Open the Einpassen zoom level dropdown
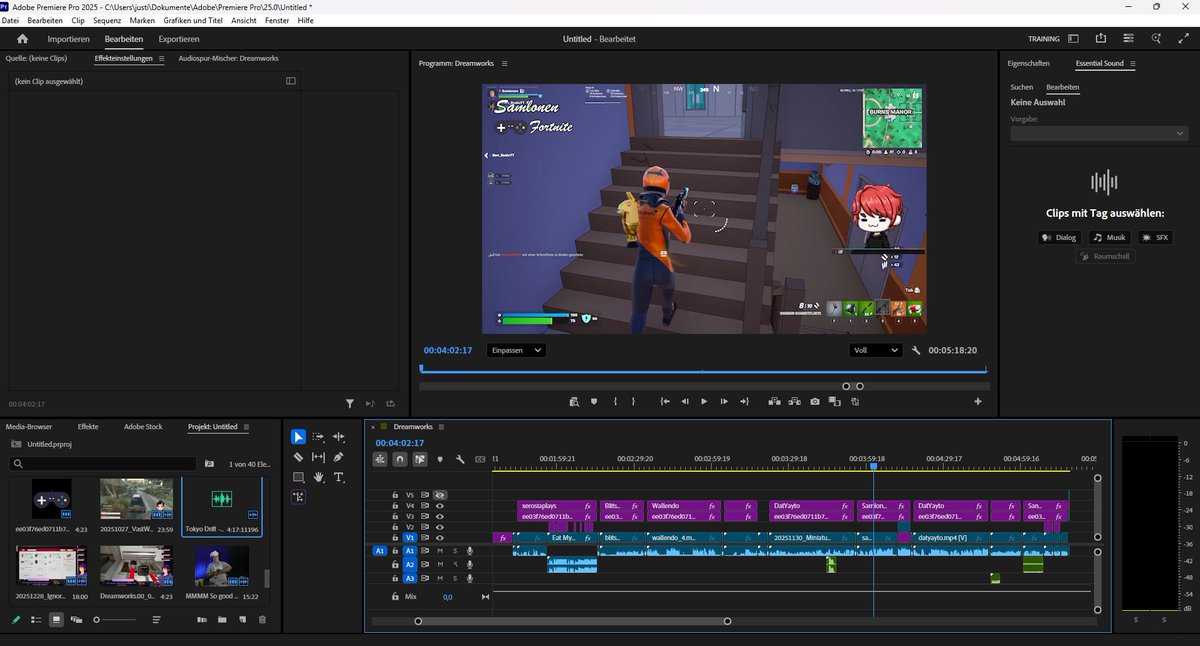 [x=516, y=351]
